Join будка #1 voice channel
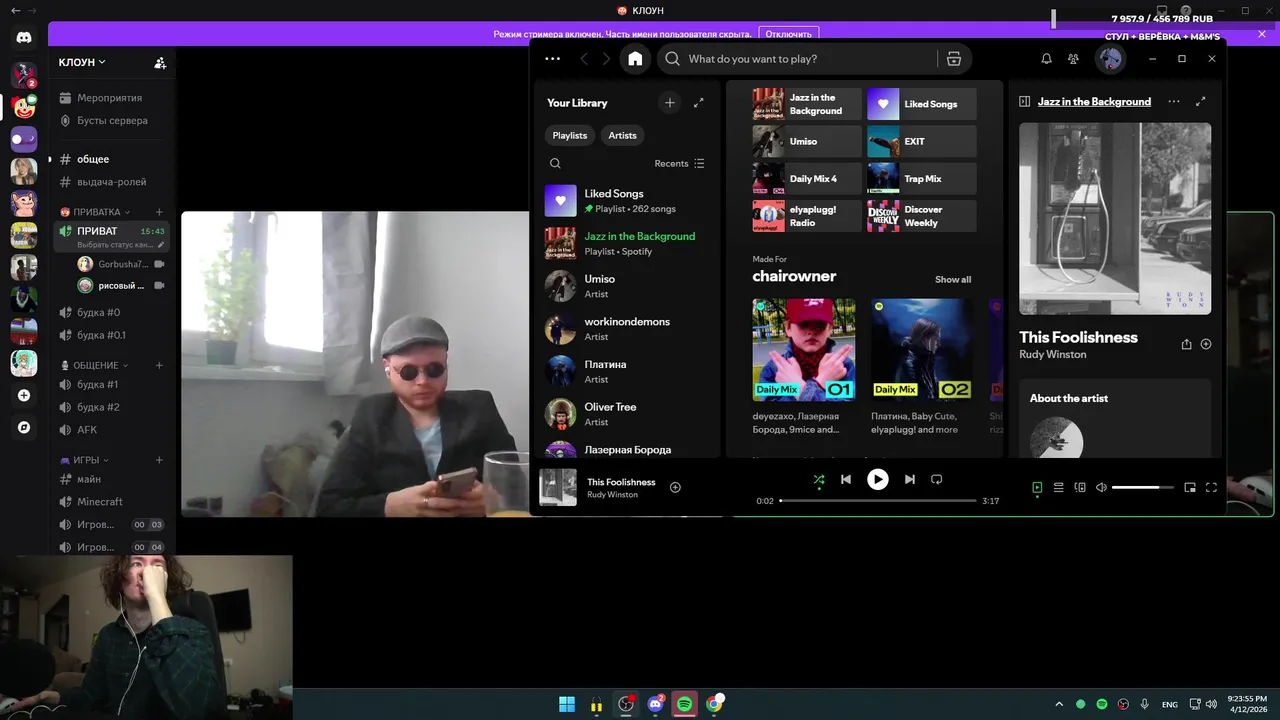This screenshot has height=720, width=1280. [x=111, y=384]
